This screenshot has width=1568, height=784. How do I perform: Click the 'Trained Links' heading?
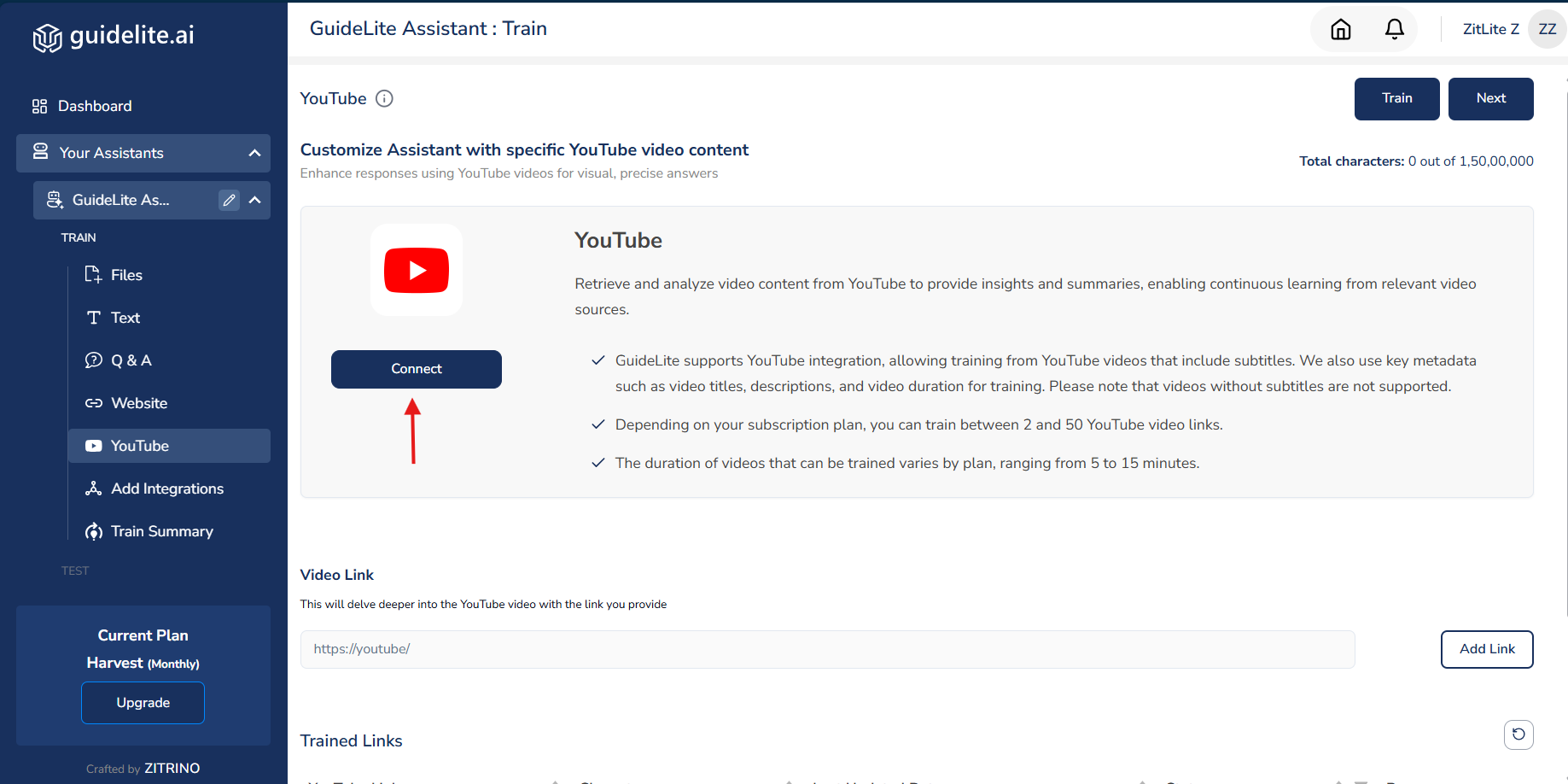tap(352, 740)
